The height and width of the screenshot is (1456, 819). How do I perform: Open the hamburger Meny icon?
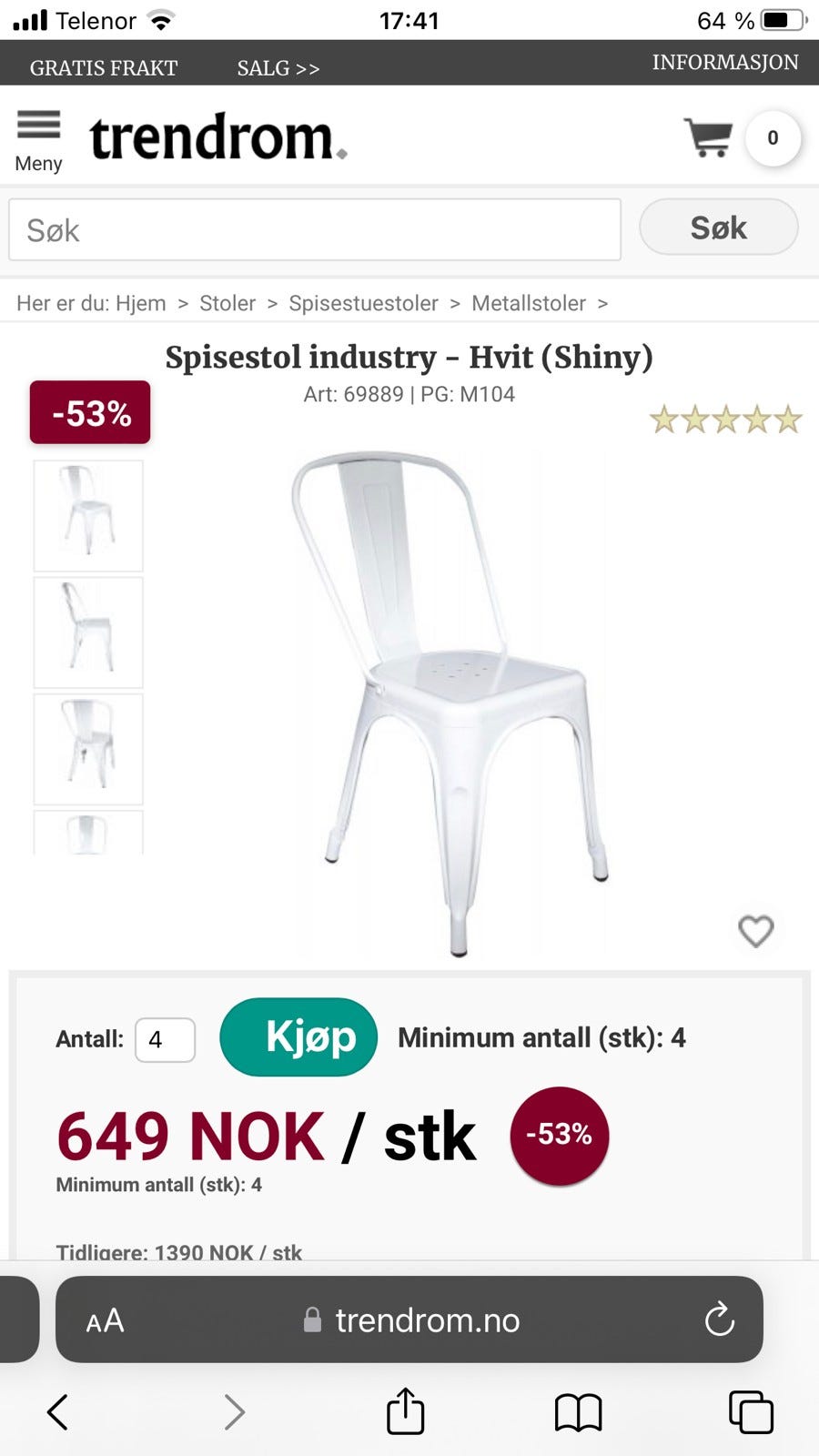pos(38,126)
